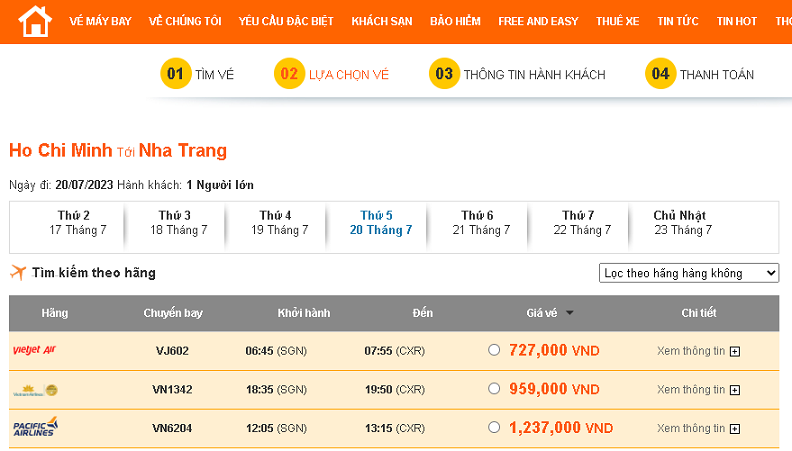Open the TIN TỨC menu
Screen dimensions: 792x451
tap(677, 21)
